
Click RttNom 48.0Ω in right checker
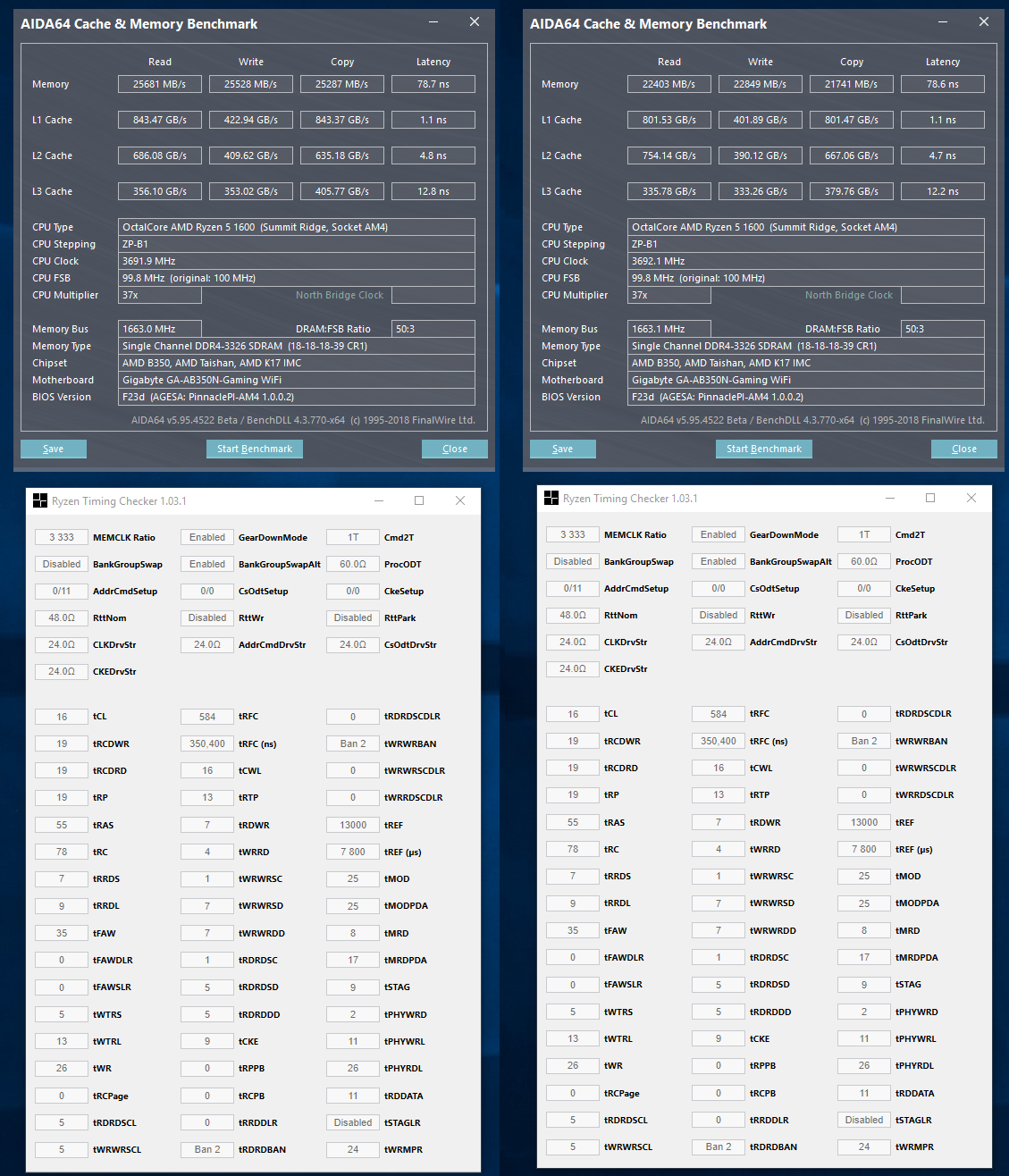click(573, 615)
